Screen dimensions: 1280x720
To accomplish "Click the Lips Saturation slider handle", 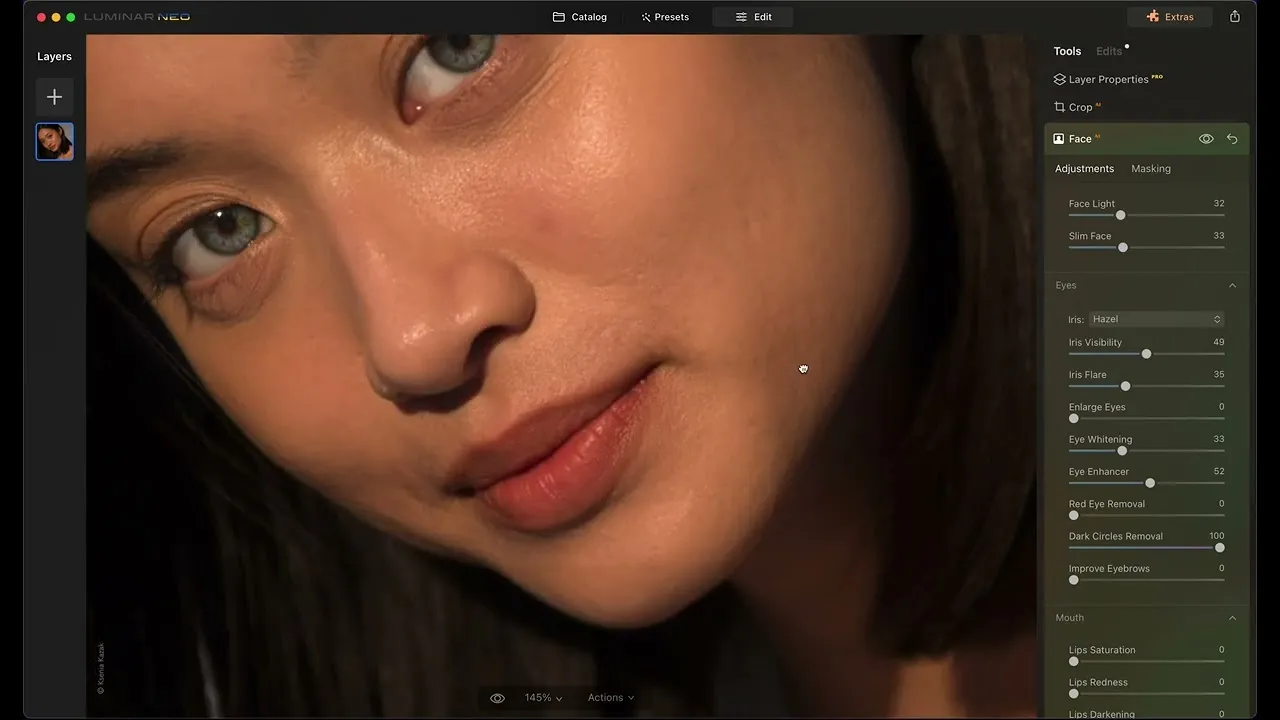I will [x=1074, y=662].
